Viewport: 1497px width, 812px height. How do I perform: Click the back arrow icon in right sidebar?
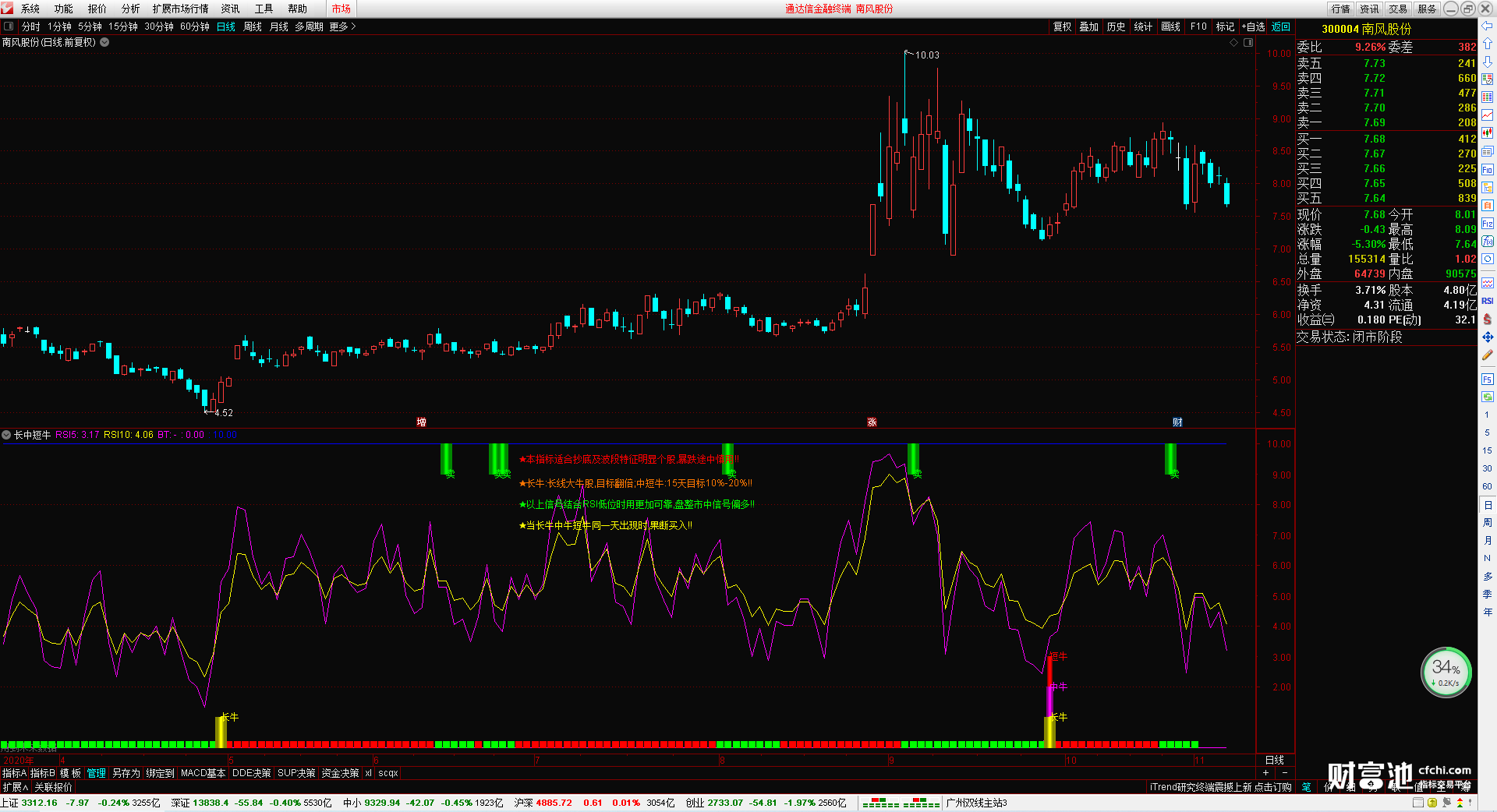point(1488,26)
